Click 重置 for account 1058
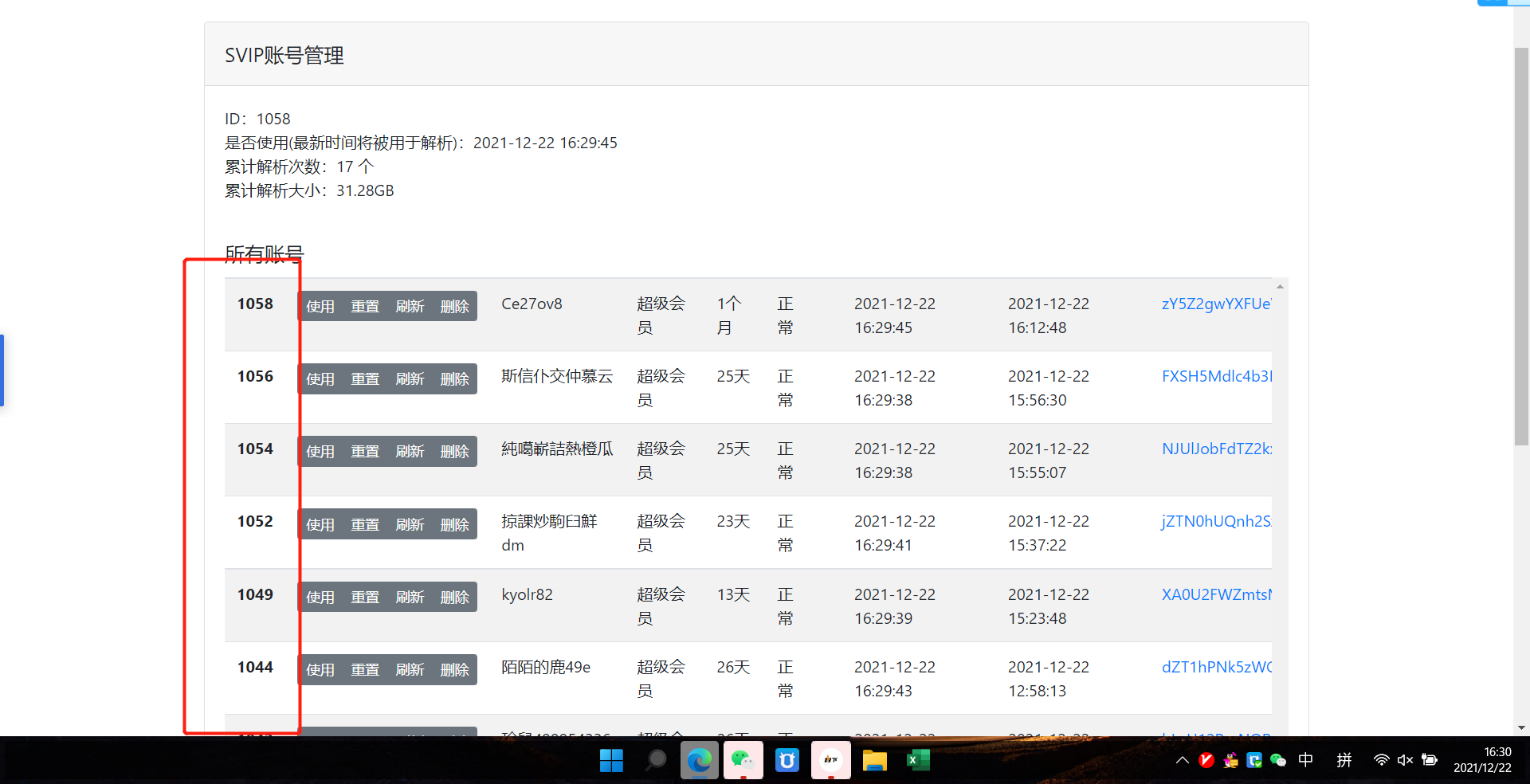The width and height of the screenshot is (1530, 784). click(x=365, y=306)
